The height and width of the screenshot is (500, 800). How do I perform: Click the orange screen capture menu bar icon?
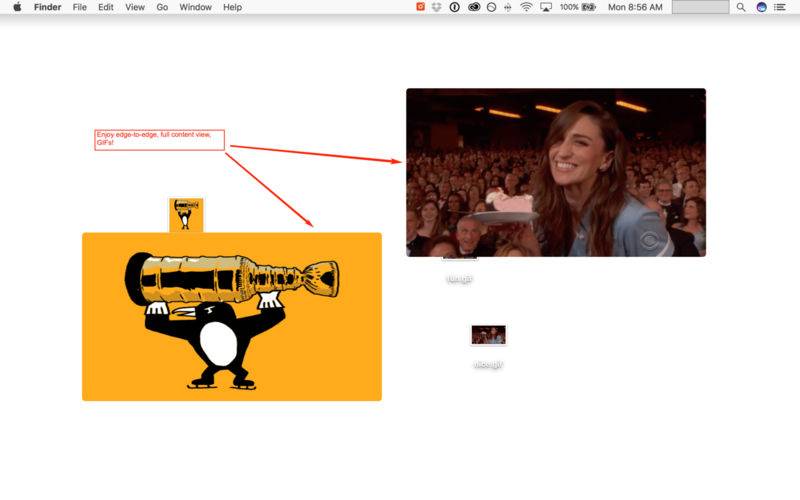point(420,7)
